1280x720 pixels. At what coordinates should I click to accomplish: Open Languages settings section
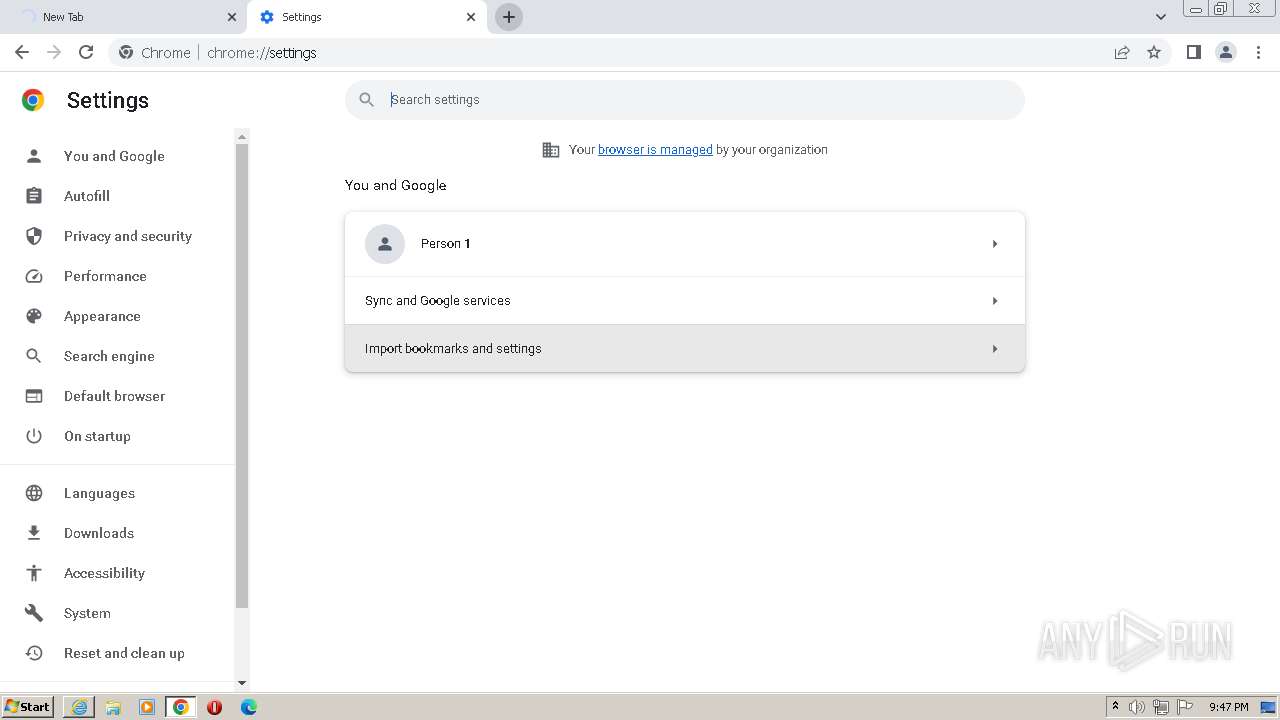pos(99,493)
